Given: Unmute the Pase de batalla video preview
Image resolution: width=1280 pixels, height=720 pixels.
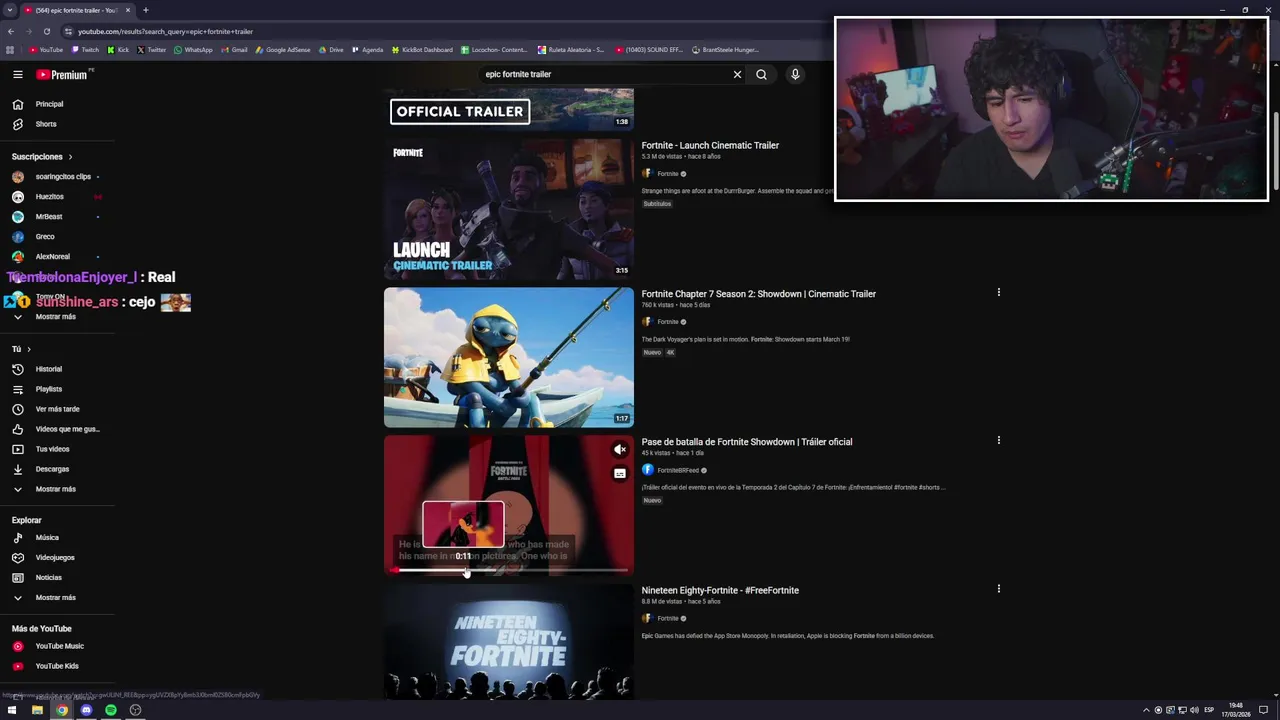Looking at the screenshot, I should click(620, 450).
